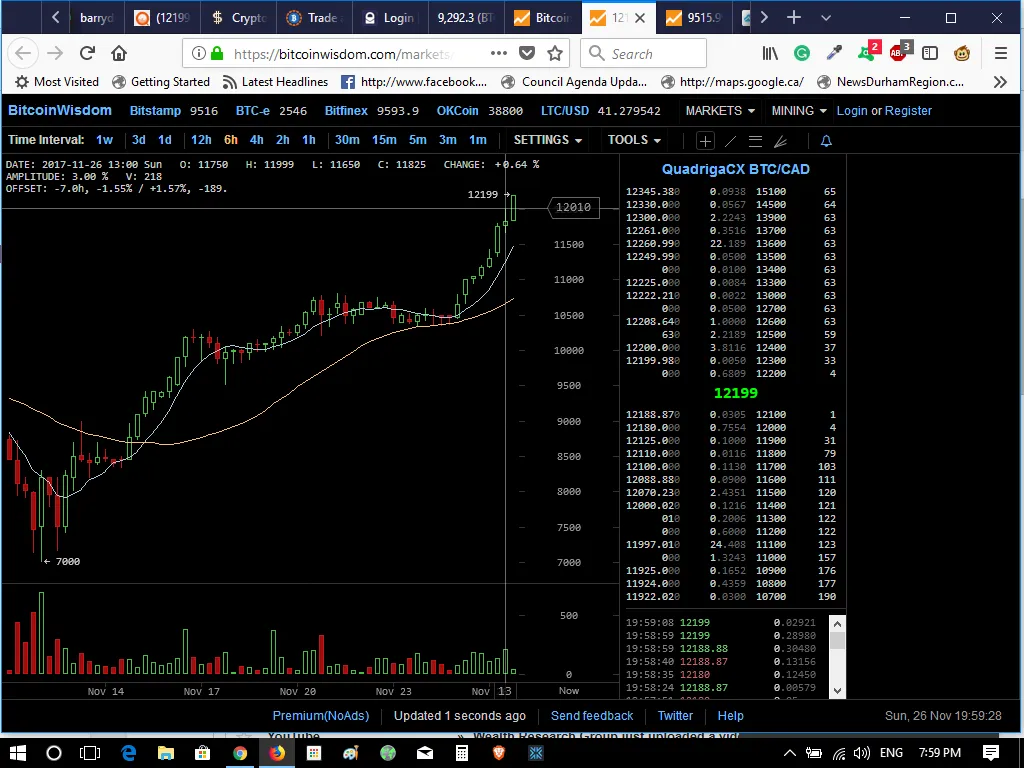Go to browser home page
This screenshot has height=768, width=1024.
(119, 54)
